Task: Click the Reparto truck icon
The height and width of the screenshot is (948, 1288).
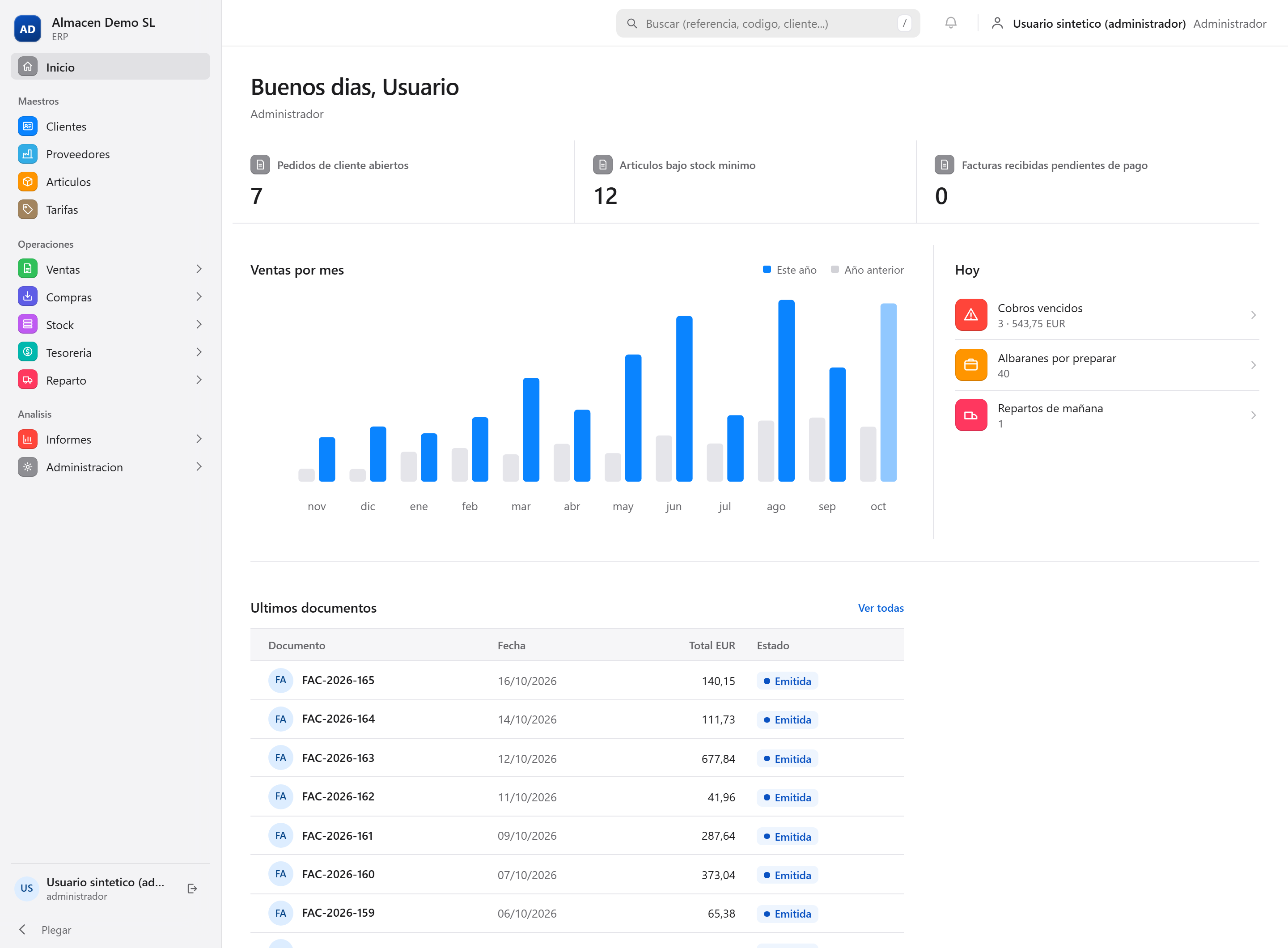Action: pos(28,380)
